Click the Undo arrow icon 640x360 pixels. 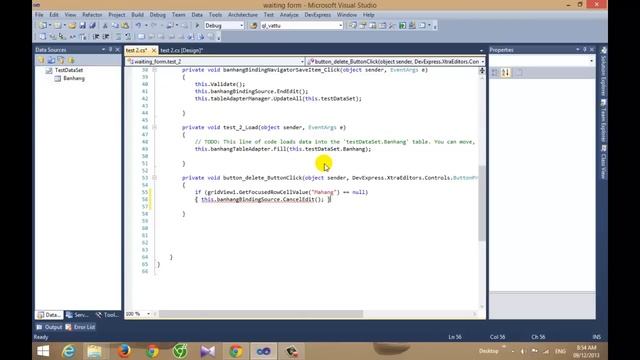[138, 26]
